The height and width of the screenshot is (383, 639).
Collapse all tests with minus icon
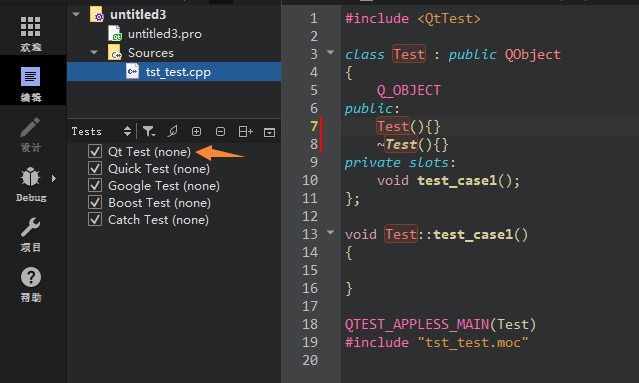pos(220,131)
